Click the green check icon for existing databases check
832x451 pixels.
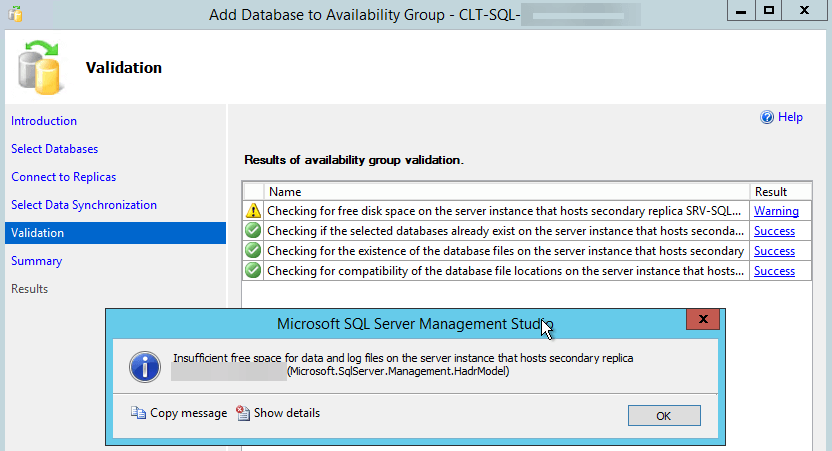(254, 231)
